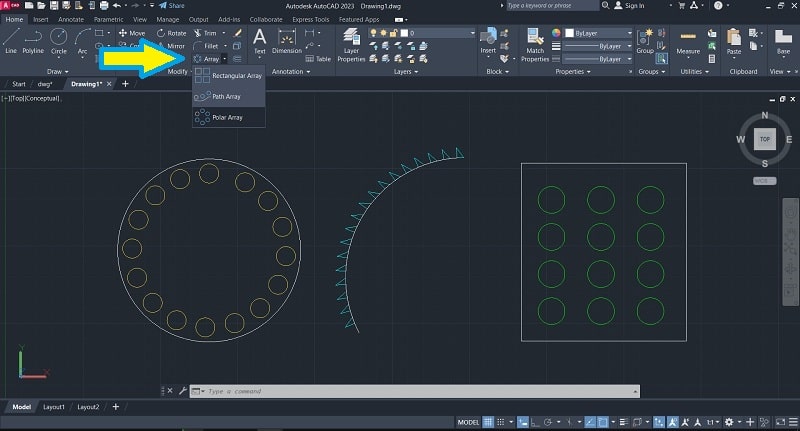Click the Plot (print) icon

pyautogui.click(x=104, y=6)
